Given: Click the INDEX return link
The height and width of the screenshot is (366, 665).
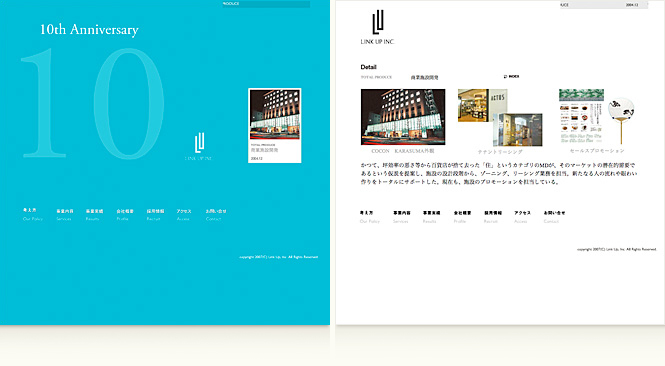Looking at the screenshot, I should (x=511, y=77).
